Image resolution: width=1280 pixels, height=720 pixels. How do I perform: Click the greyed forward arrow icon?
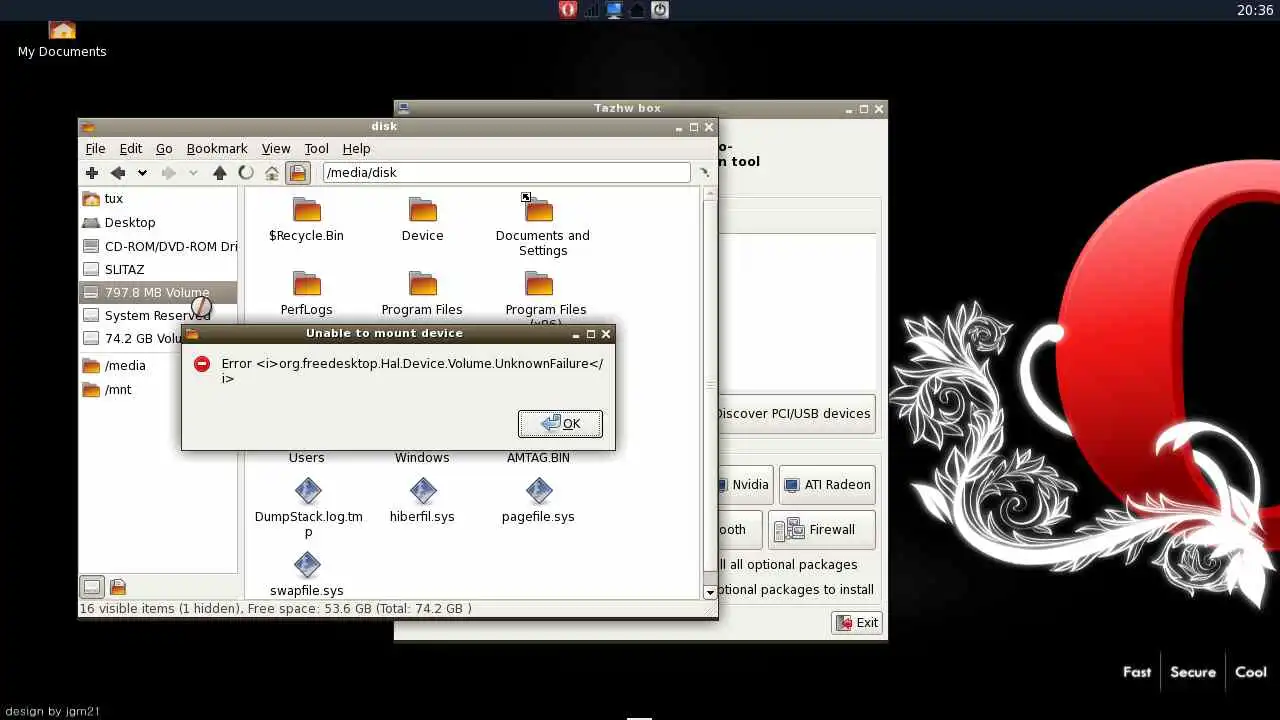168,173
